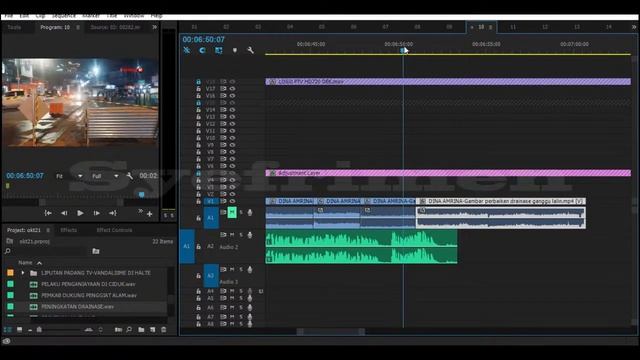Screen dimensions: 640x360
Task: Expand the LIPUTAN PADANG TV bin
Action: [x=23, y=273]
